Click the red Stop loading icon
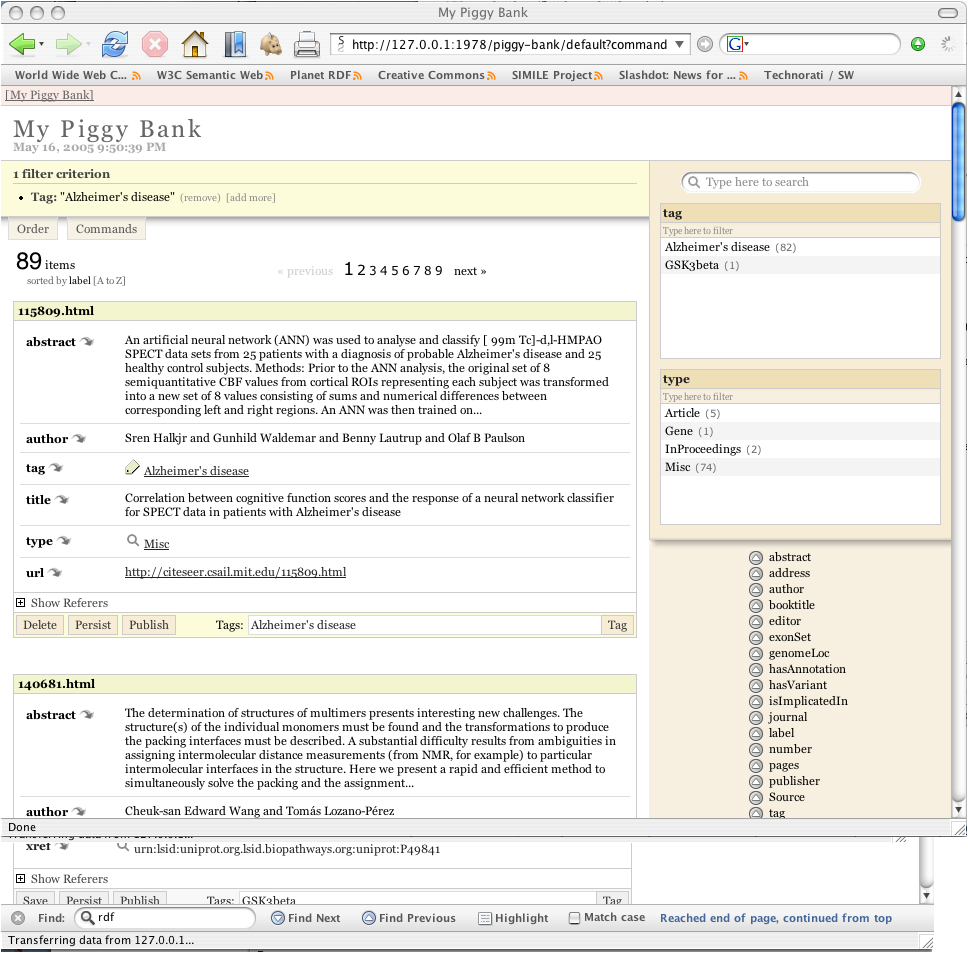 (x=154, y=44)
